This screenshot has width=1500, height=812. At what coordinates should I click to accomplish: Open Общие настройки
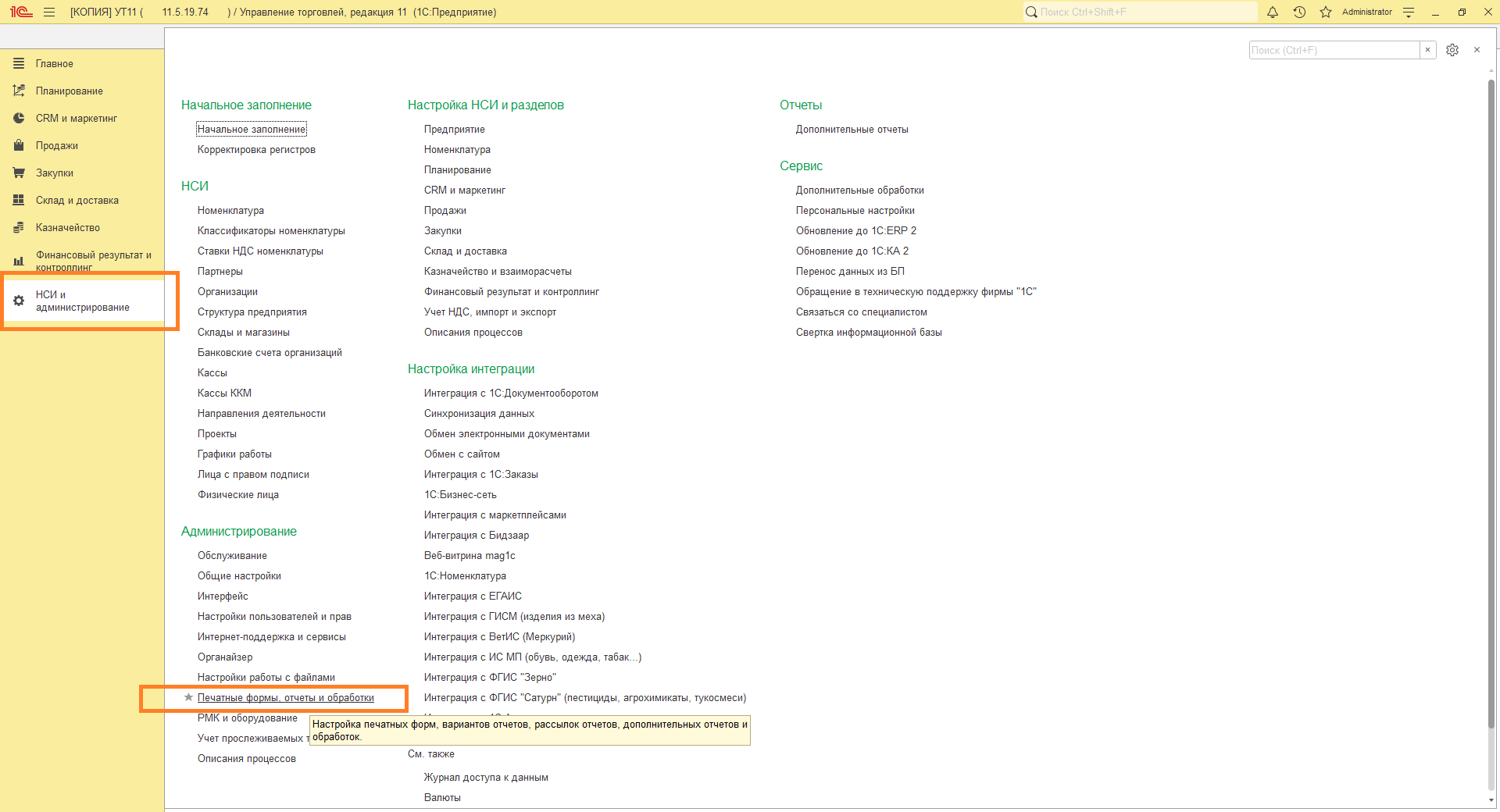(239, 575)
